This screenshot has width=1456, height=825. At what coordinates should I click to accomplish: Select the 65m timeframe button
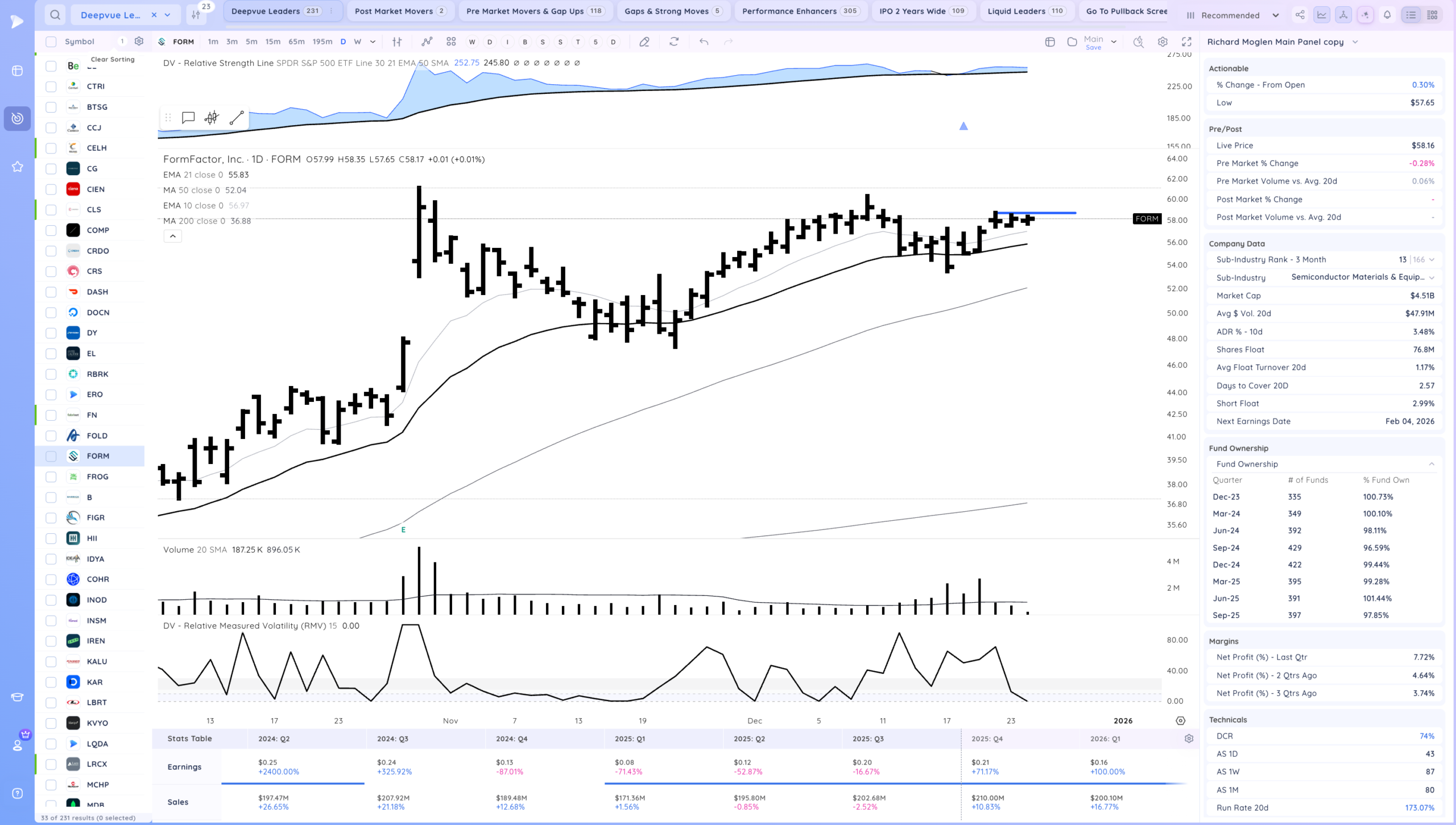point(296,42)
